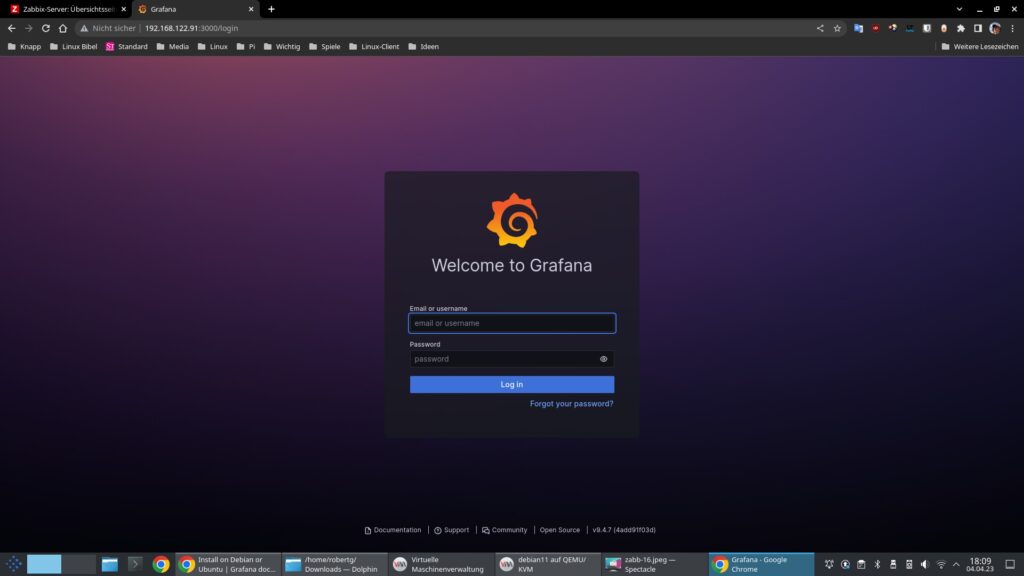Switch to Install on Debian Grafana doc window
The image size is (1024, 576).
click(x=228, y=564)
